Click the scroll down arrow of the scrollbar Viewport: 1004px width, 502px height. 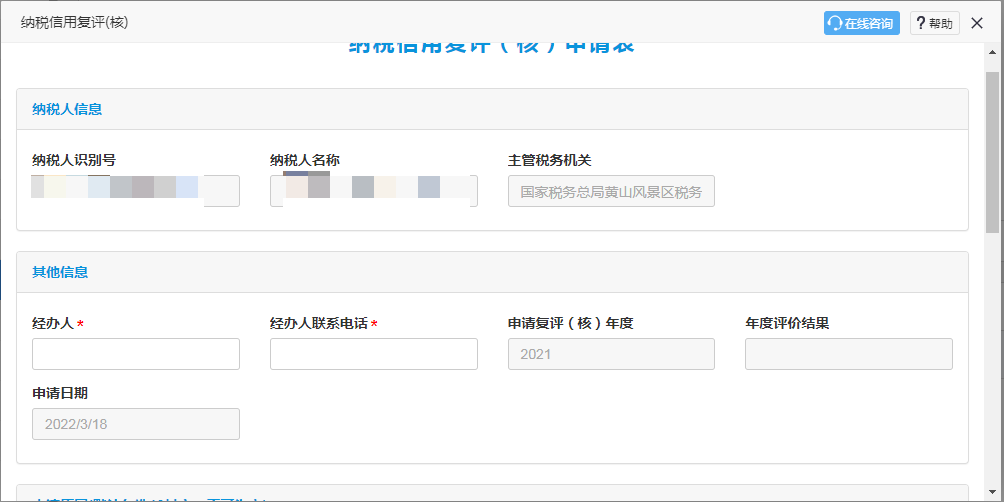pyautogui.click(x=992, y=492)
